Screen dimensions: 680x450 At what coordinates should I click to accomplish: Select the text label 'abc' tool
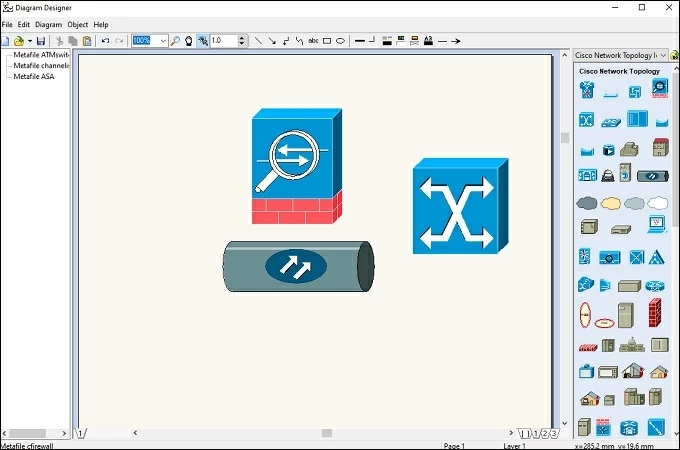[x=313, y=41]
